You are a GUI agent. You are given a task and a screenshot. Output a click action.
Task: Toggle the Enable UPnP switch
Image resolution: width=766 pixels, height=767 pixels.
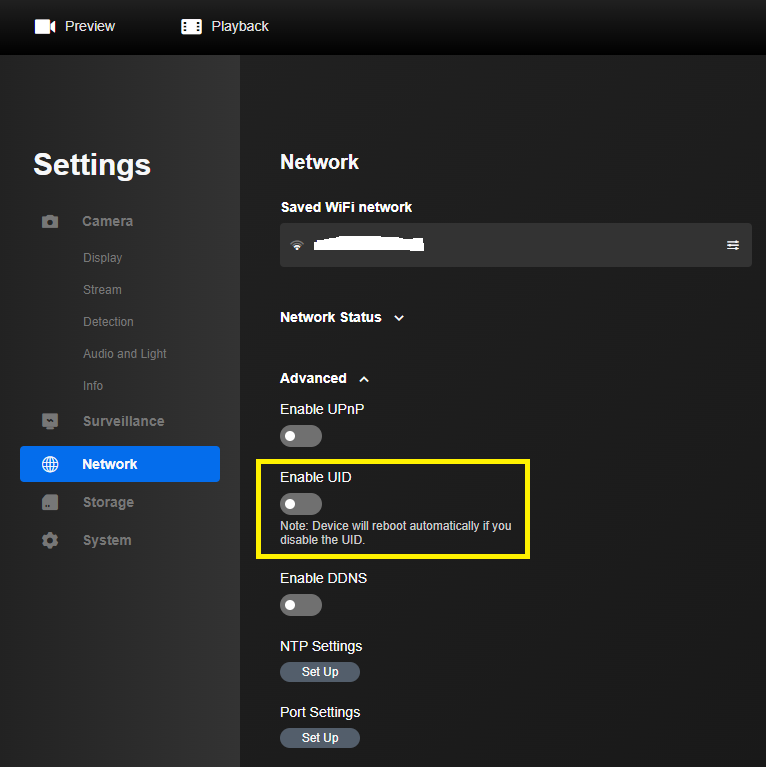(301, 436)
